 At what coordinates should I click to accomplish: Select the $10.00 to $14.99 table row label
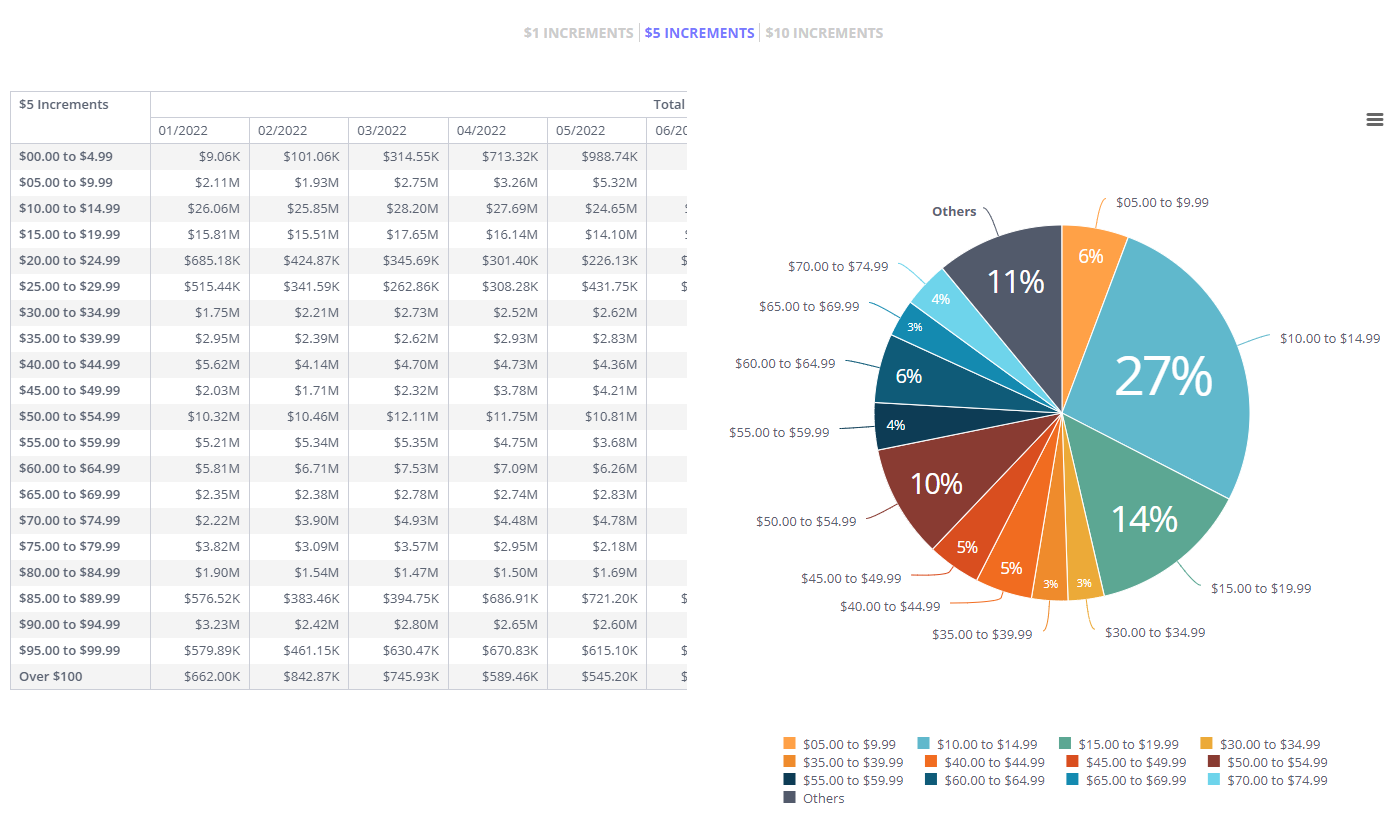pos(69,209)
